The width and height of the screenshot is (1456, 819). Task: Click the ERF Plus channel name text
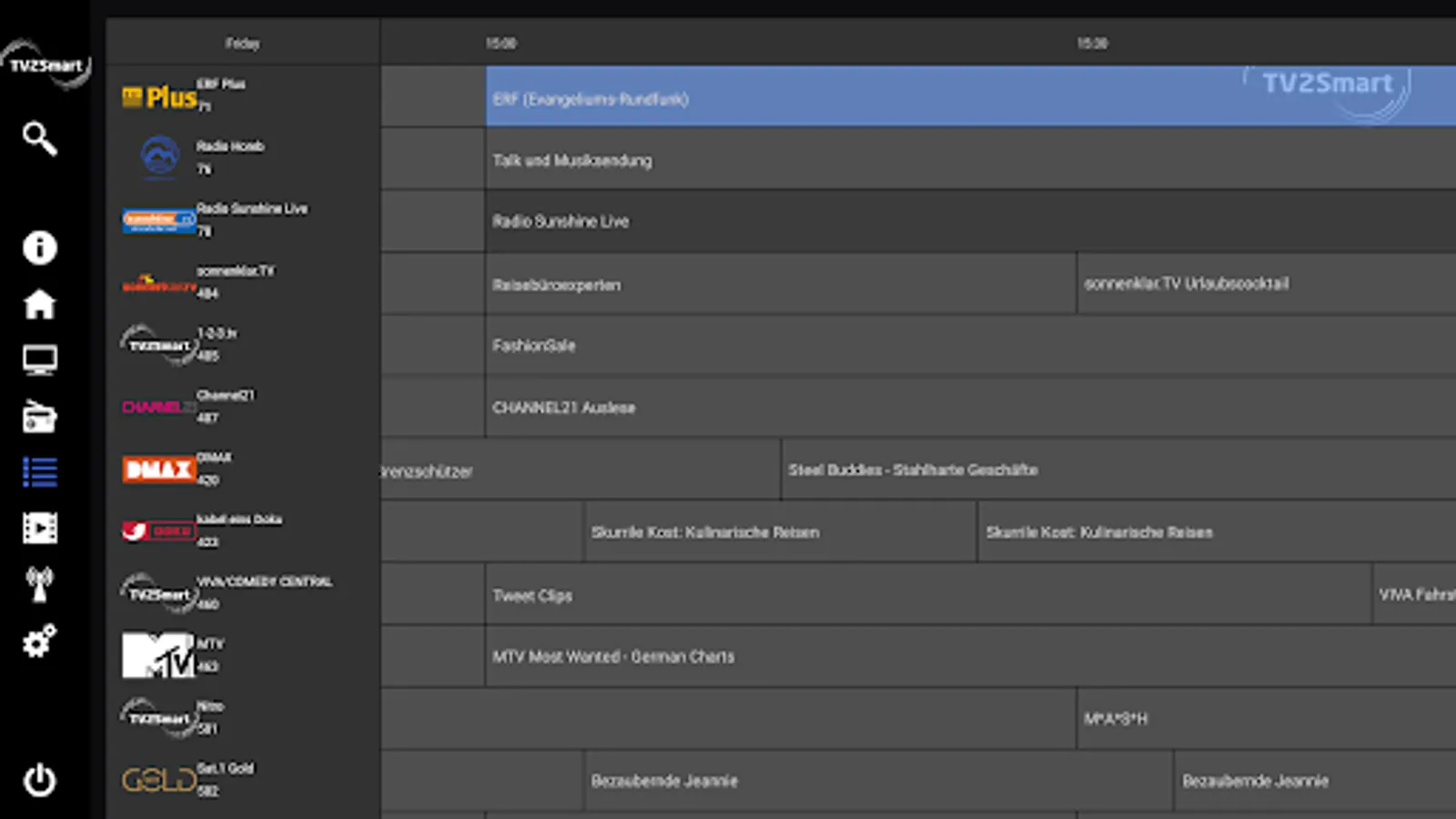click(221, 84)
